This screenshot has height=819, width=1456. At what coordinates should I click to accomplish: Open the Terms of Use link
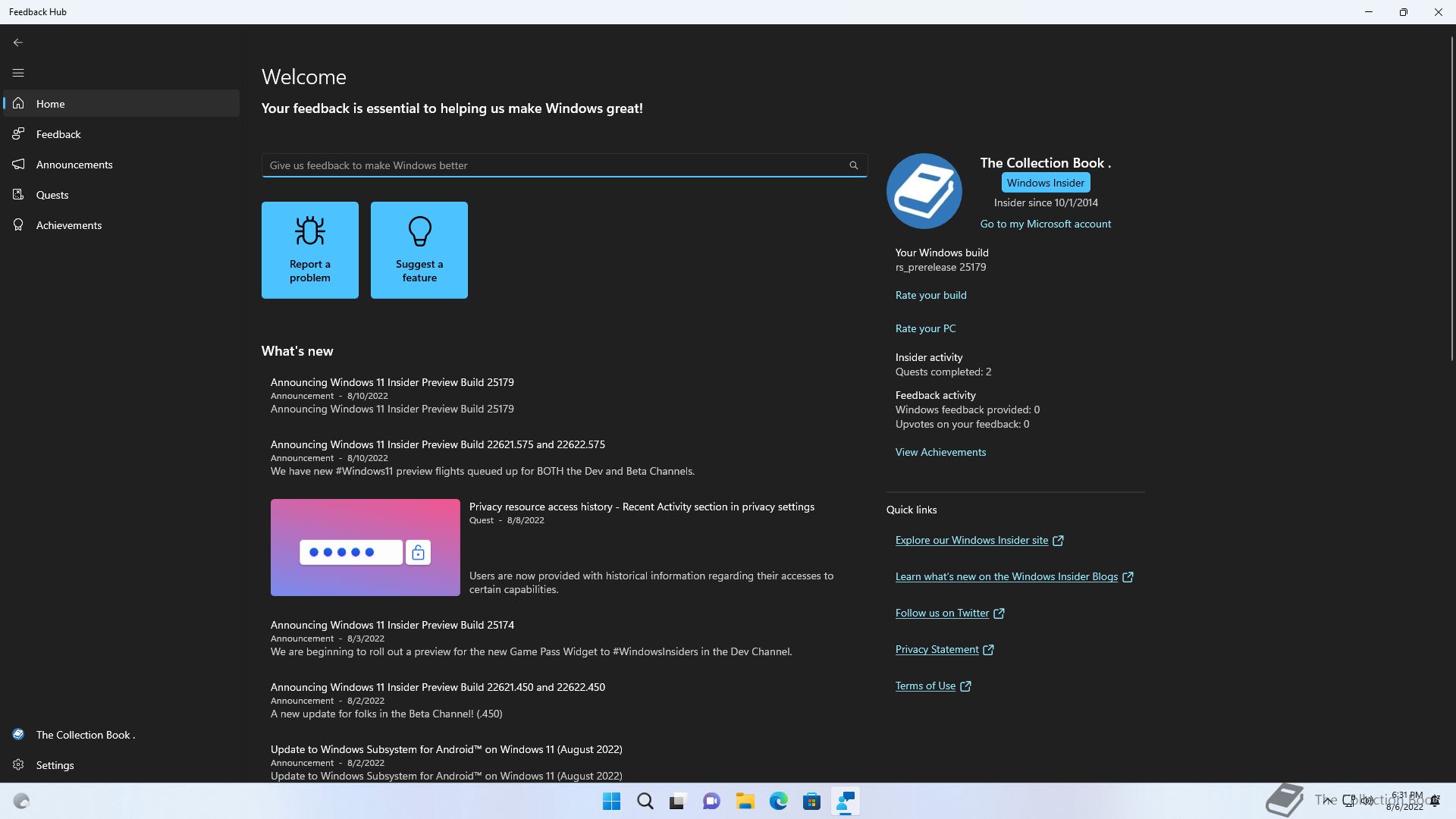925,686
